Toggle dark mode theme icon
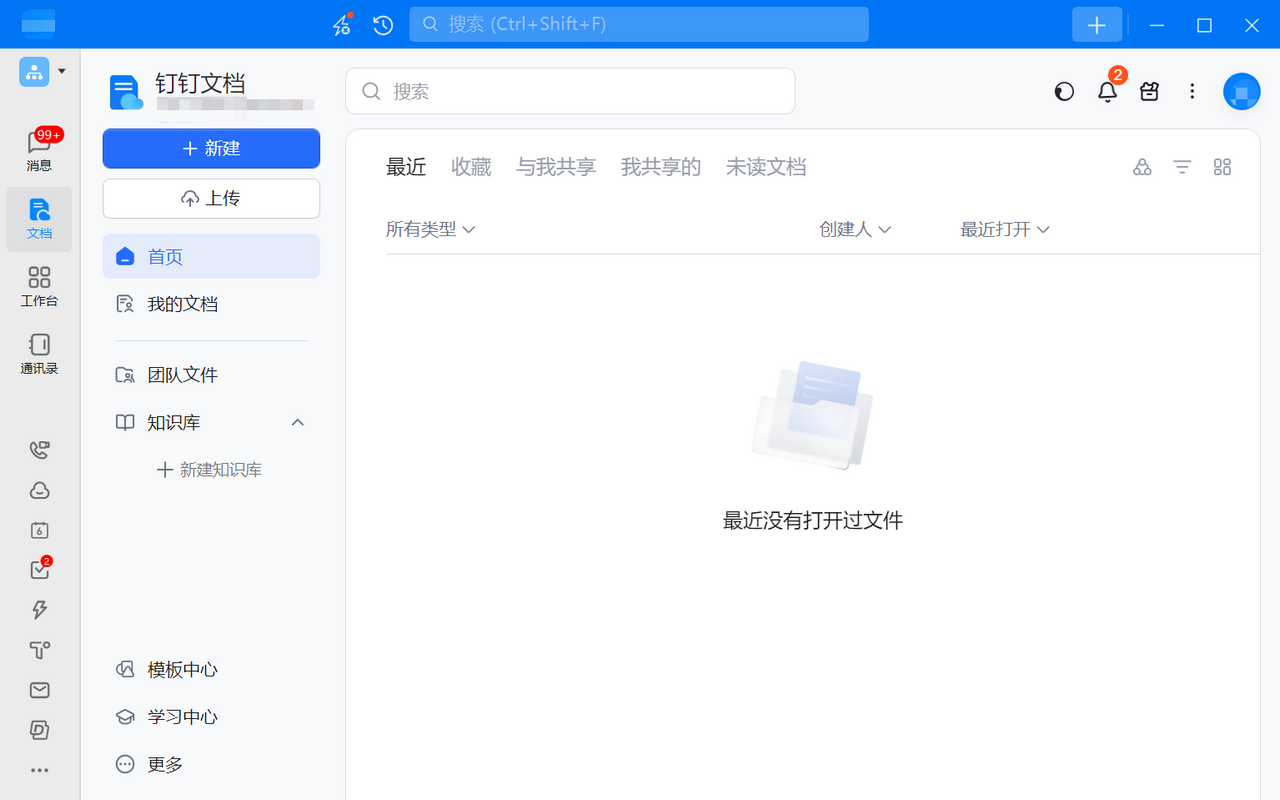 coord(1064,92)
